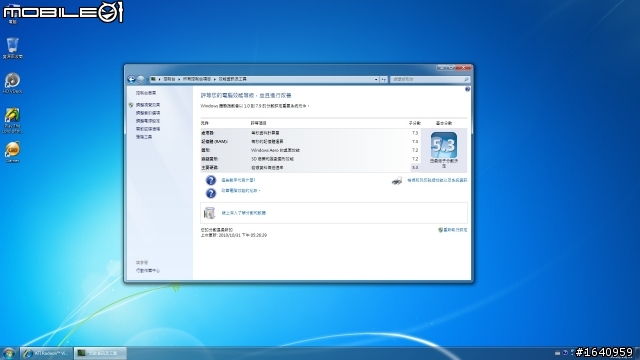
Task: Click Advanced tools in the sidebar
Action: [x=144, y=137]
